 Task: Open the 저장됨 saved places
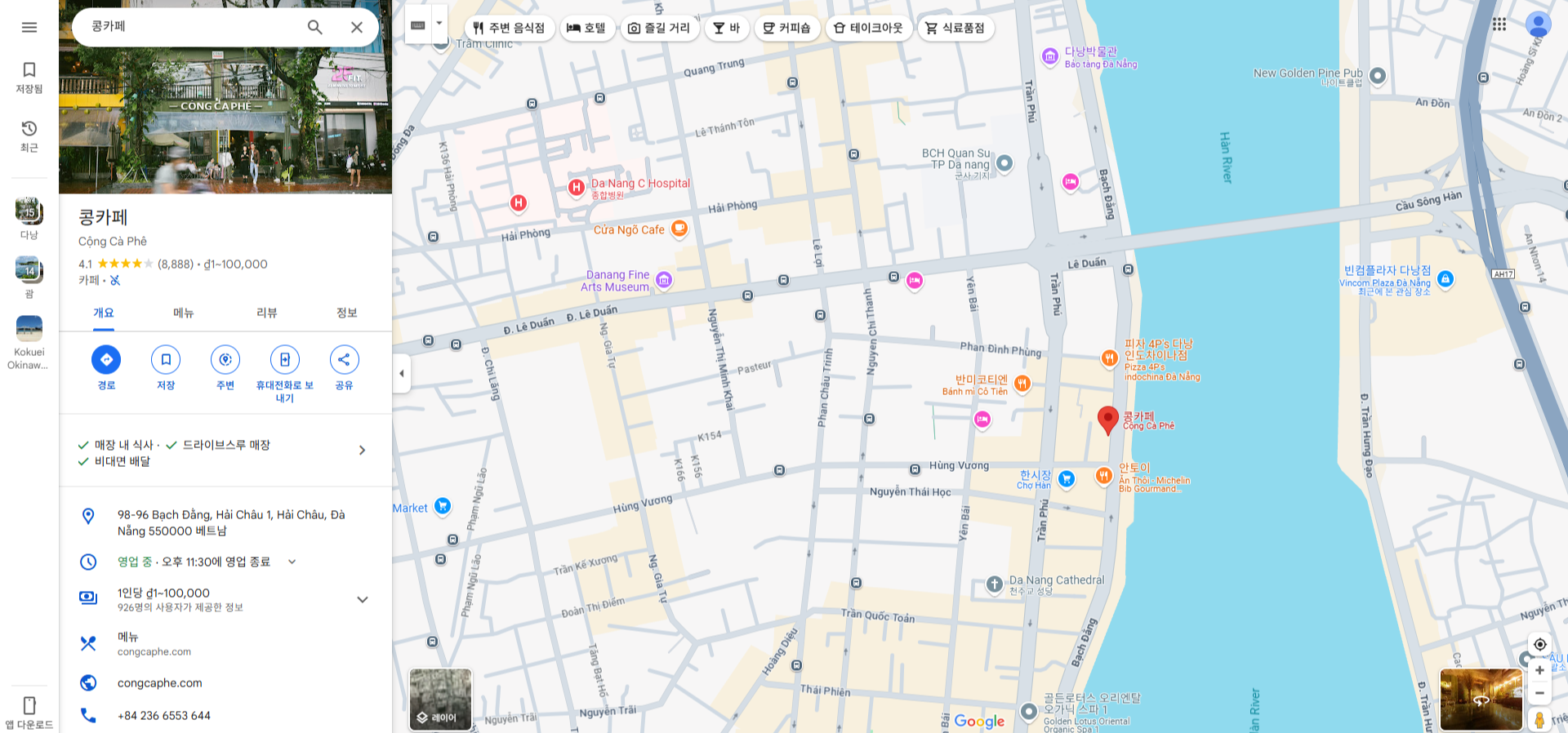point(29,77)
